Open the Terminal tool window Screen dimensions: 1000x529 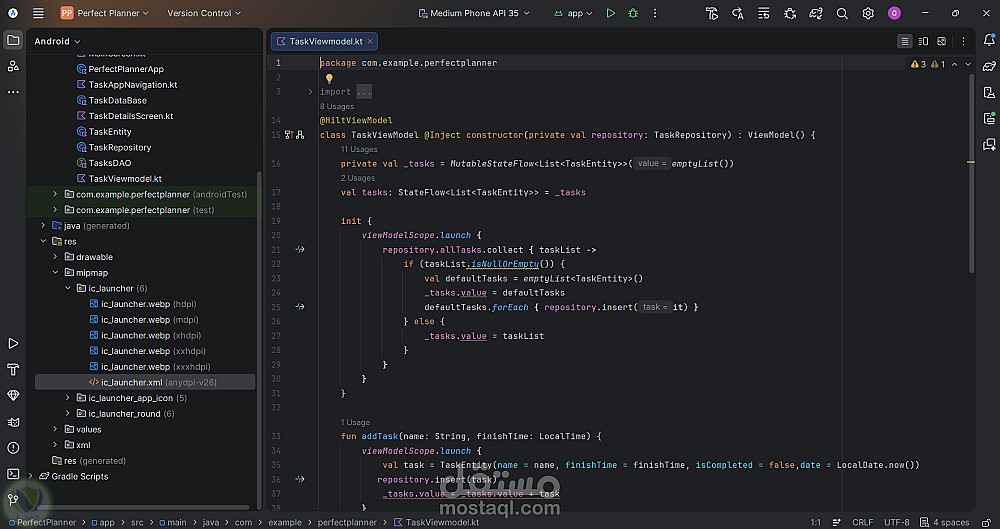(13, 474)
